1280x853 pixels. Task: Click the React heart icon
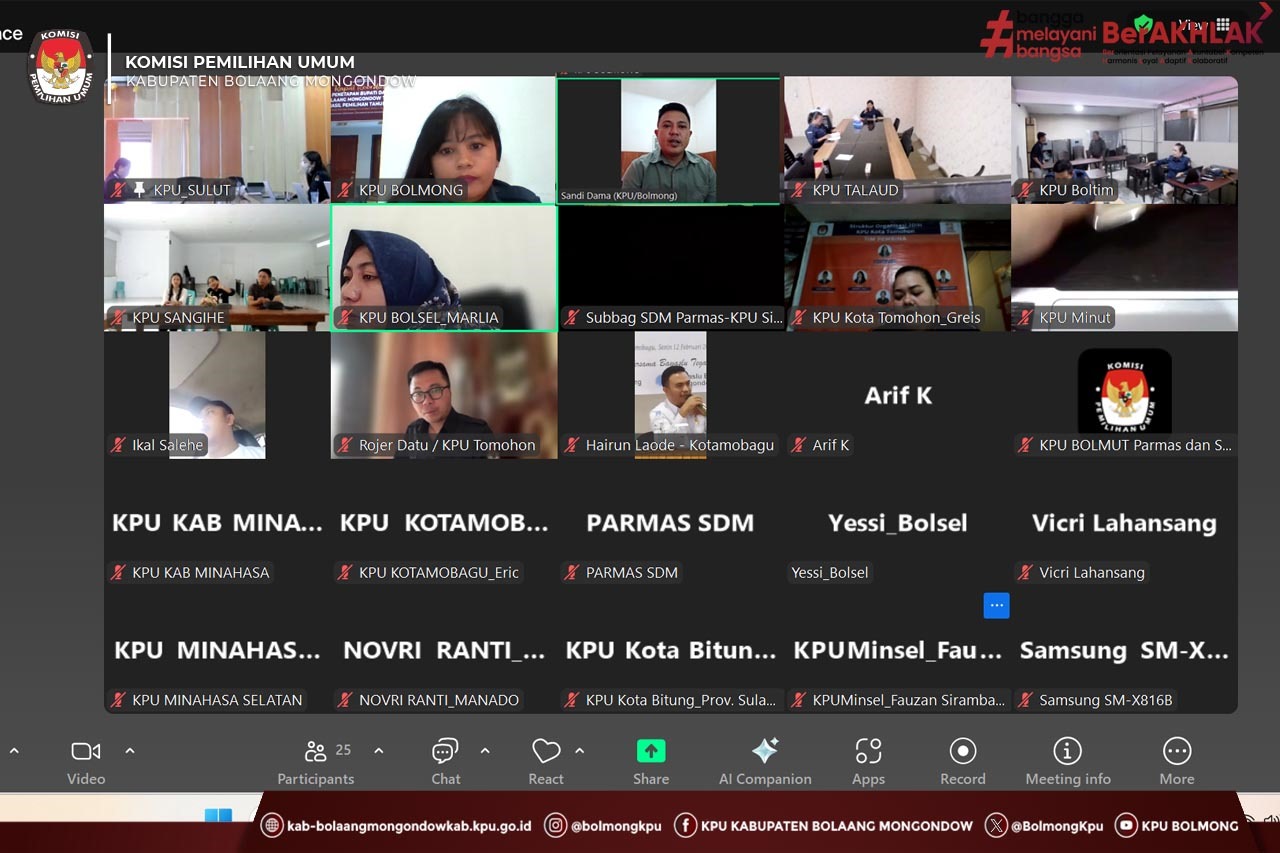pos(546,761)
